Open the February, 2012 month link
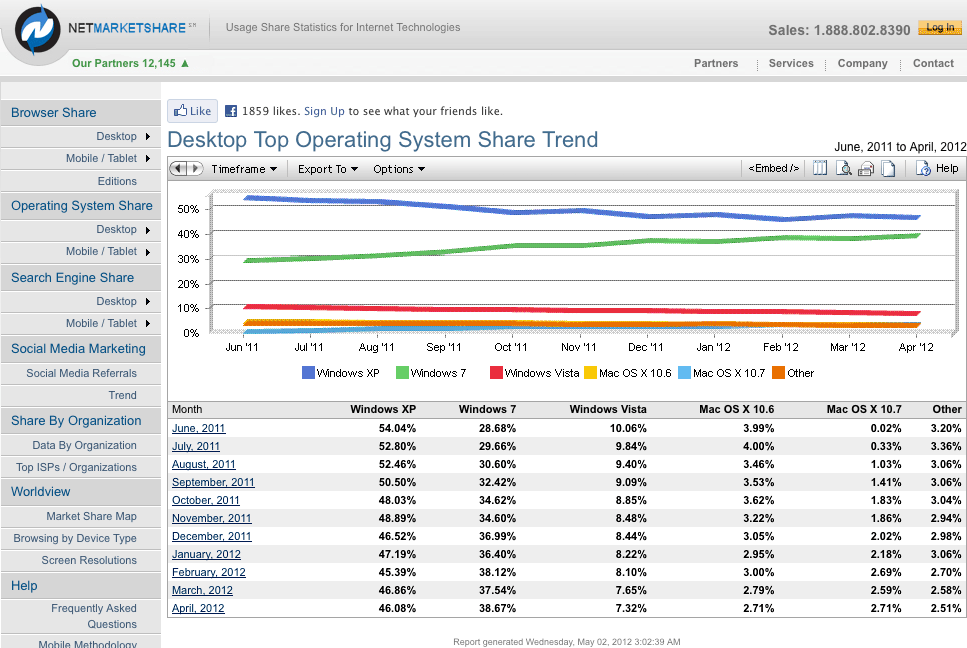 [x=208, y=572]
